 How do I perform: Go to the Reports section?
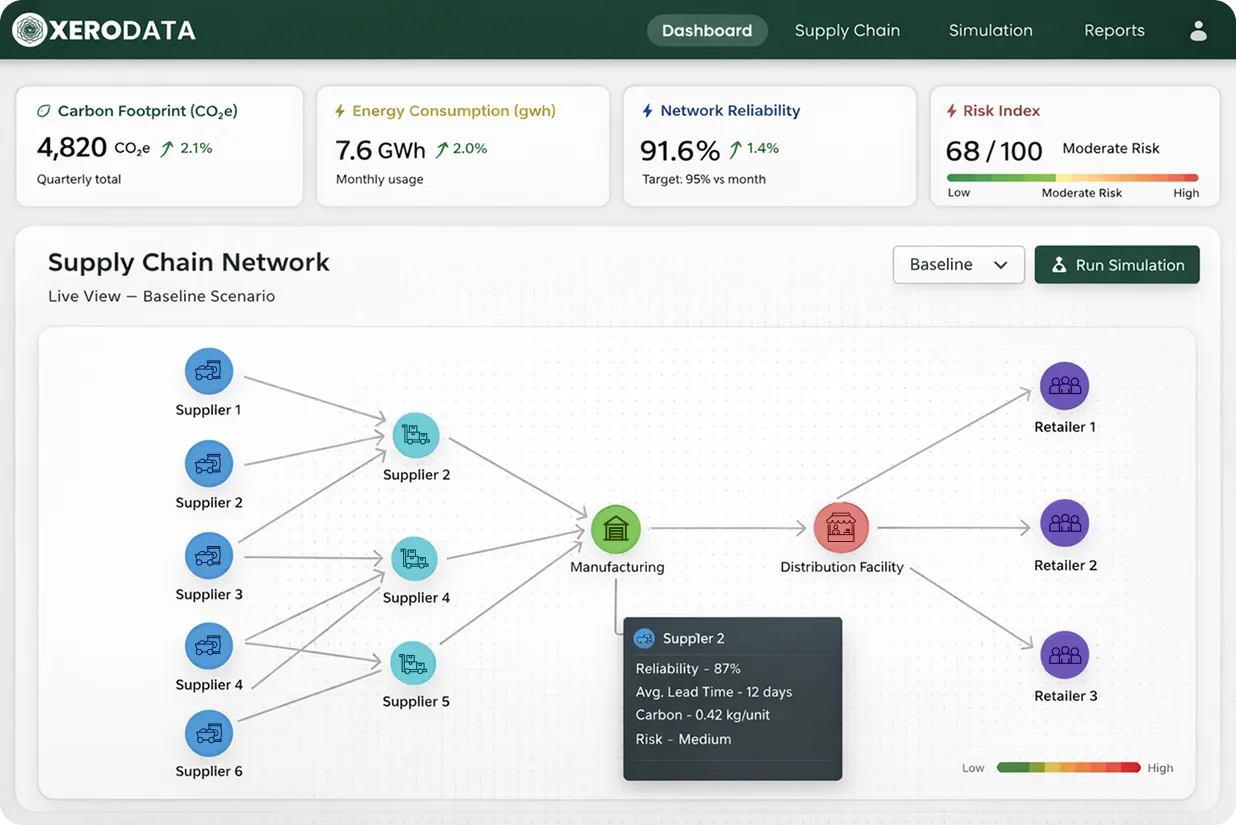tap(1114, 30)
